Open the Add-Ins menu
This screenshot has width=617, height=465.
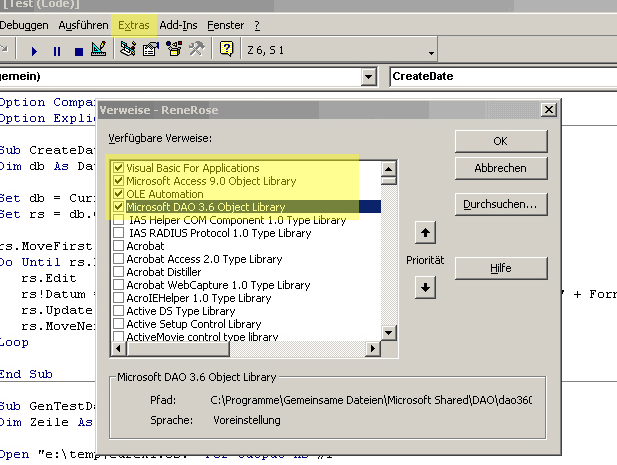179,23
